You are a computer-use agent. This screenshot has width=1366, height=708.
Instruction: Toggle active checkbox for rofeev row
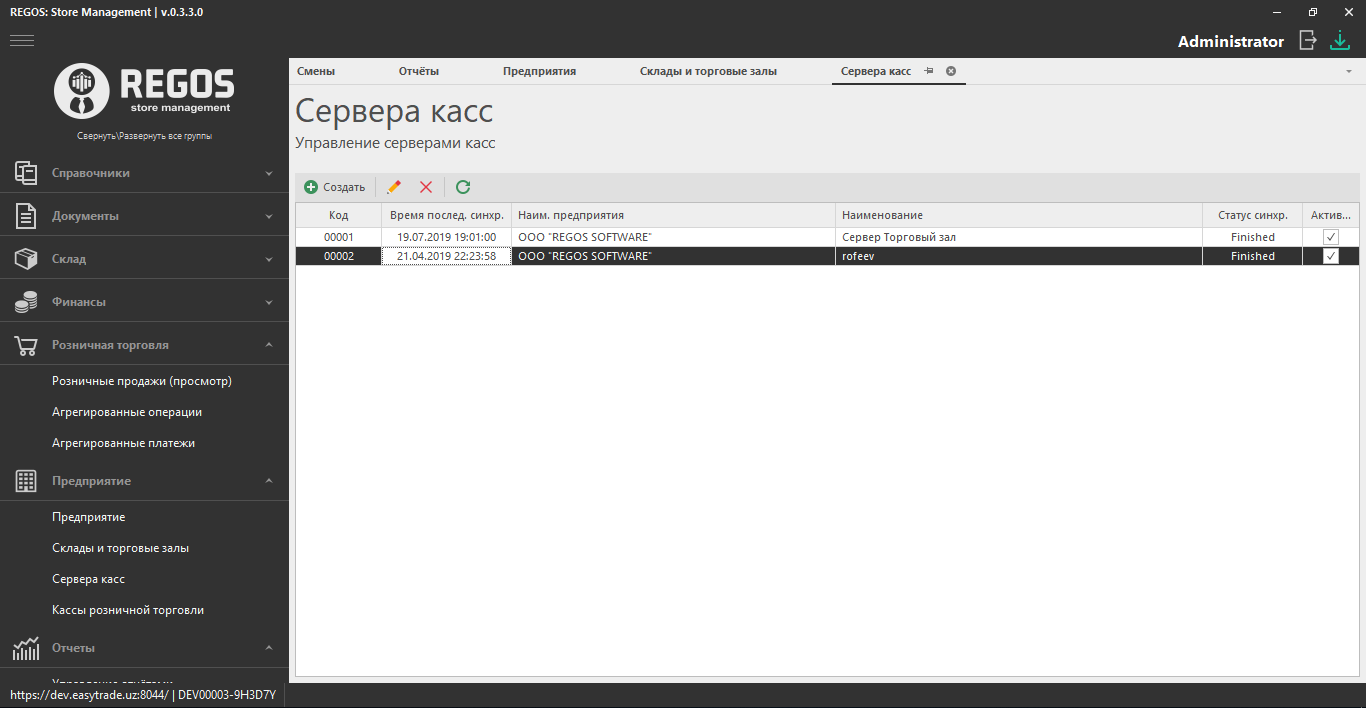click(1331, 256)
